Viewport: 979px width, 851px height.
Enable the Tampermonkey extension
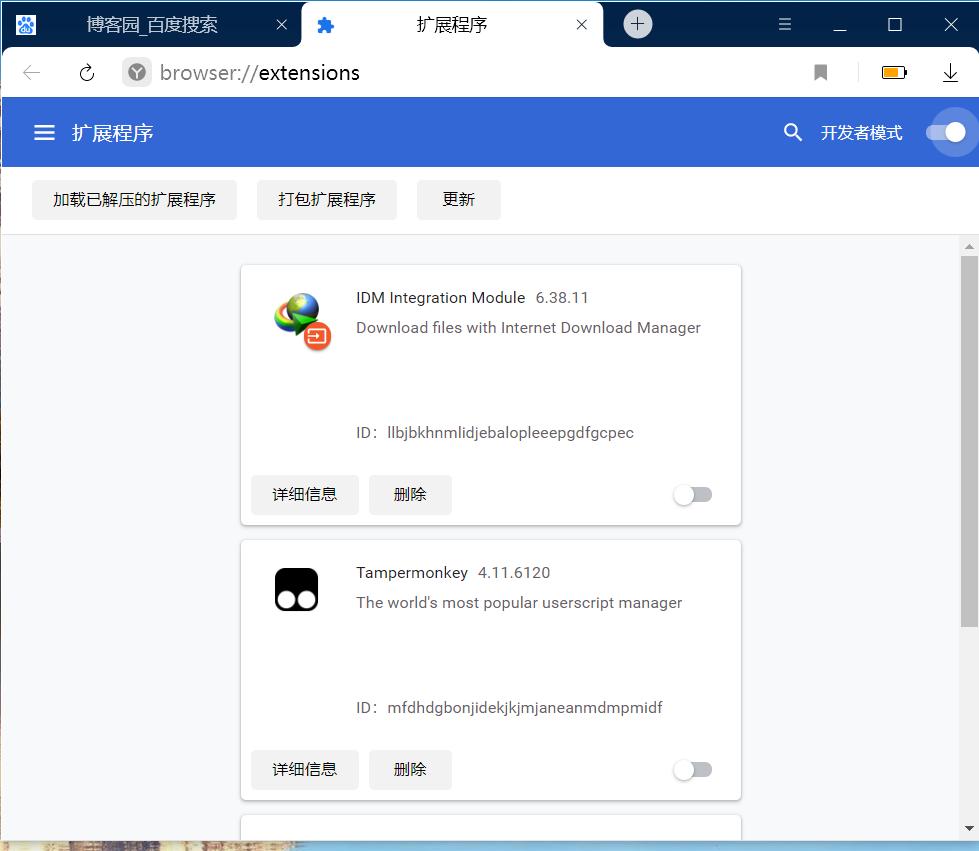click(693, 770)
